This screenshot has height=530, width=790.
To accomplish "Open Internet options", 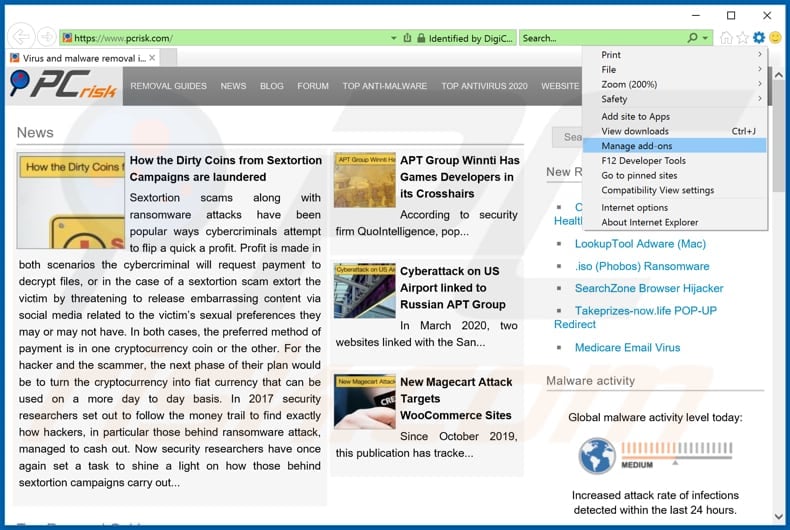I will coord(675,208).
